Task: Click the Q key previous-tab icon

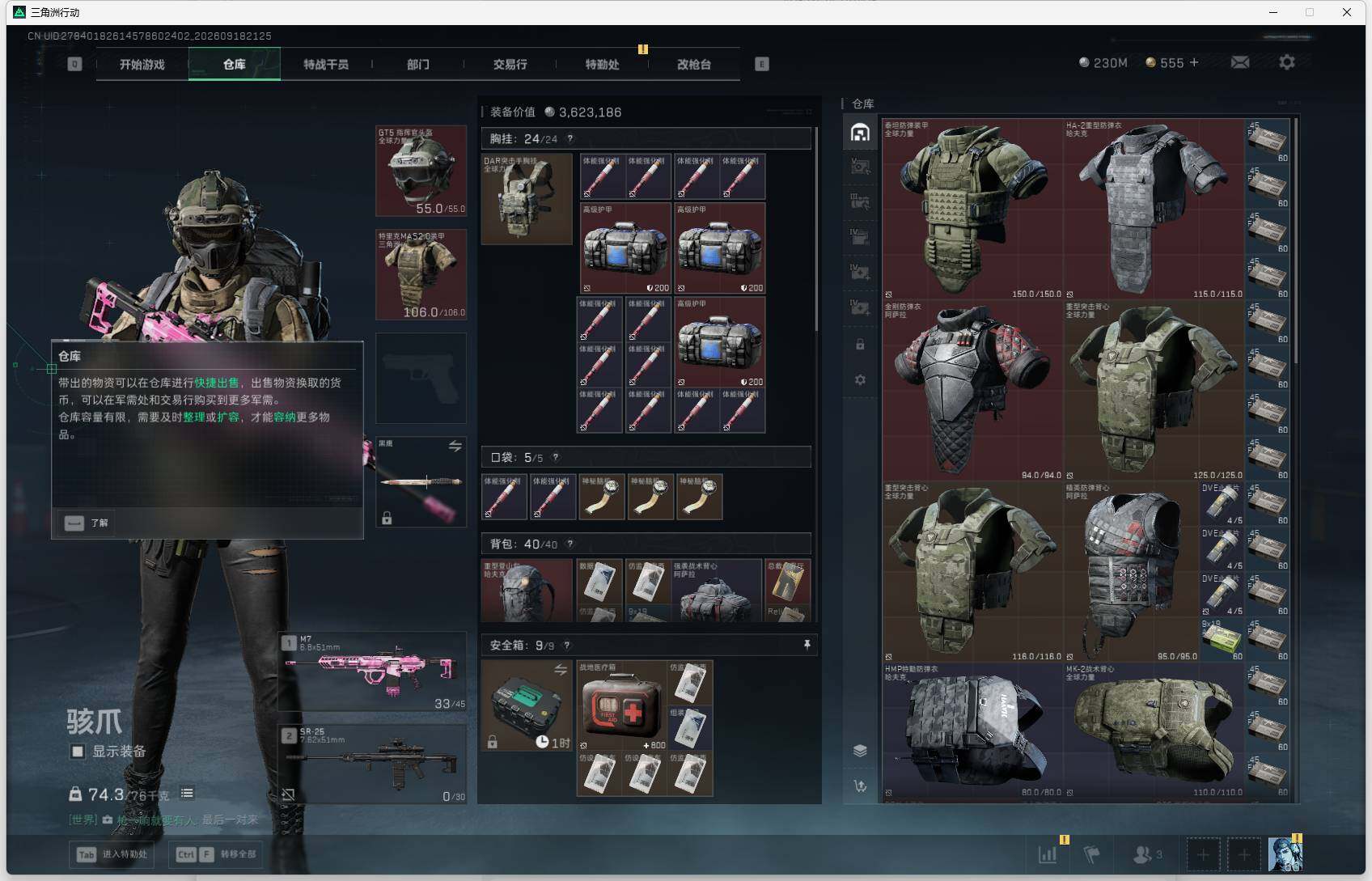Action: tap(74, 64)
